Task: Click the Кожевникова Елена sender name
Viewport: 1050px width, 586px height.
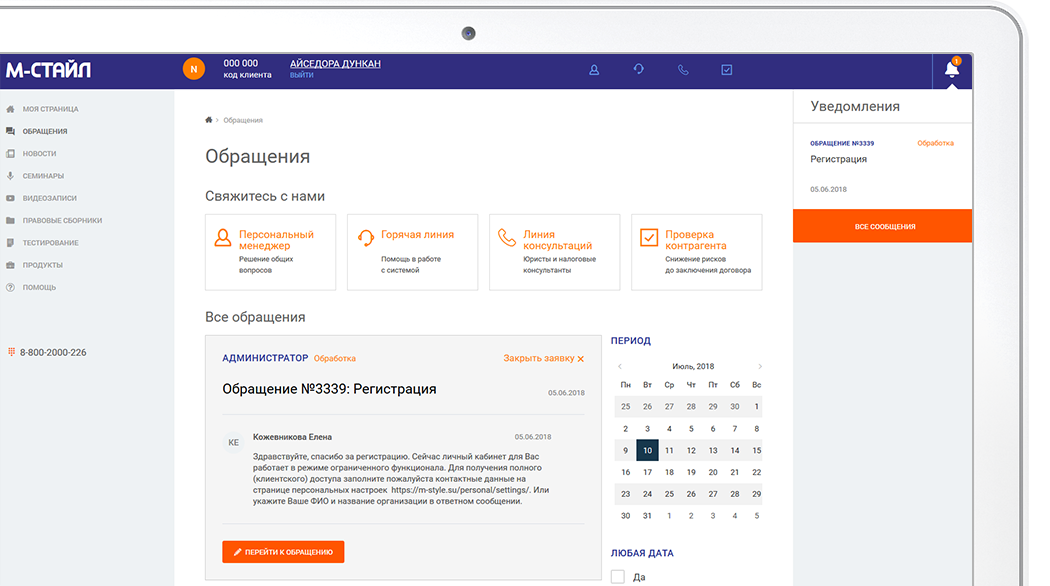Action: 292,437
